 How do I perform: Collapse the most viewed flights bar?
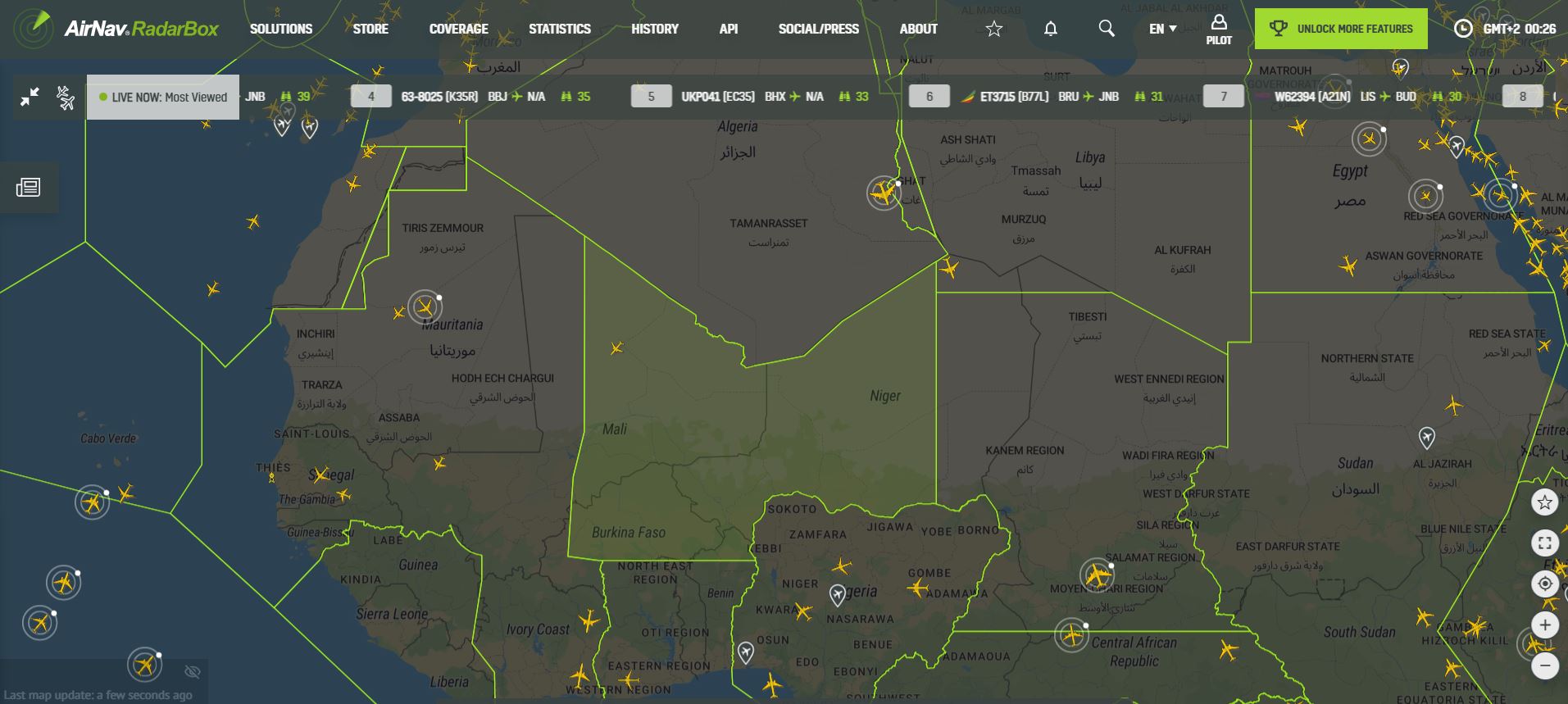(30, 97)
